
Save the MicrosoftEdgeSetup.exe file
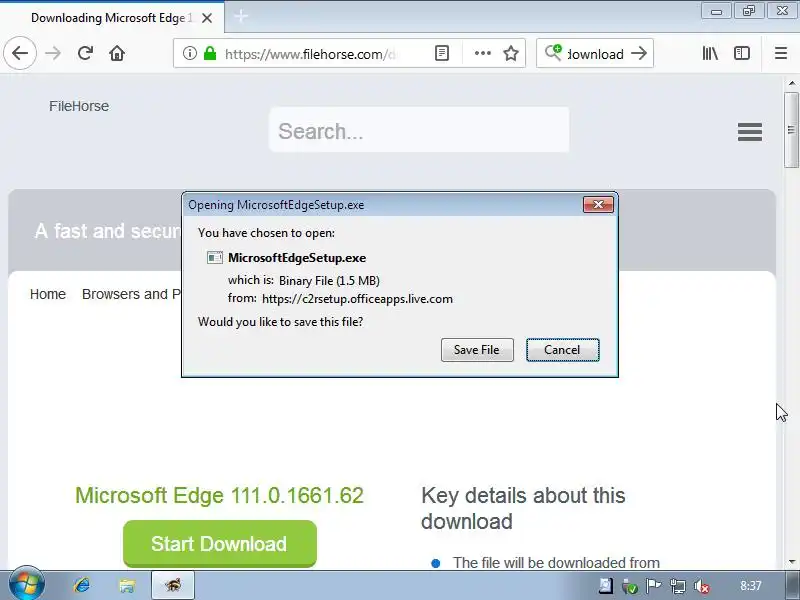point(477,350)
